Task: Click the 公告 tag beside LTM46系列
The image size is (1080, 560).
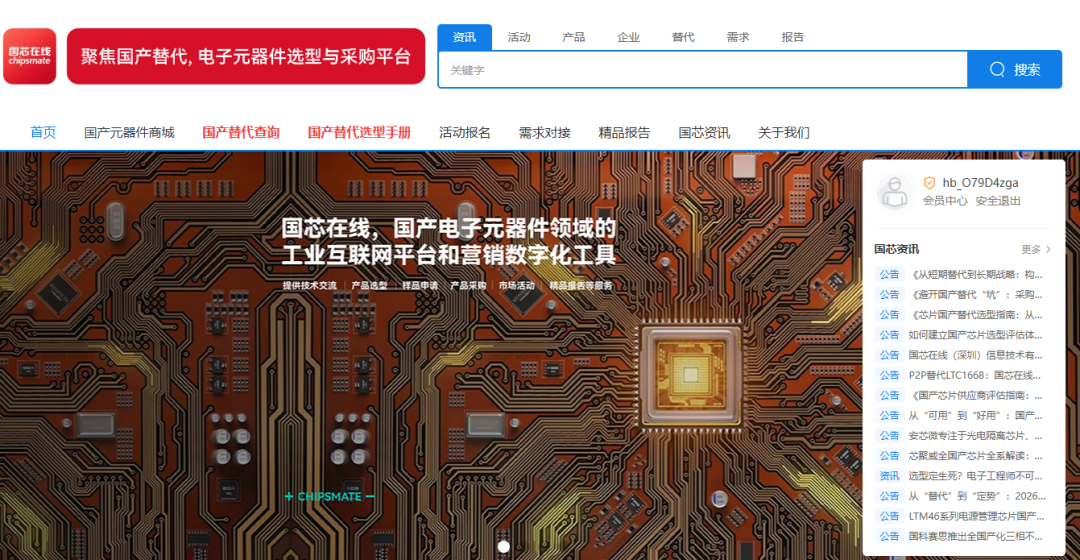Action: coord(889,516)
